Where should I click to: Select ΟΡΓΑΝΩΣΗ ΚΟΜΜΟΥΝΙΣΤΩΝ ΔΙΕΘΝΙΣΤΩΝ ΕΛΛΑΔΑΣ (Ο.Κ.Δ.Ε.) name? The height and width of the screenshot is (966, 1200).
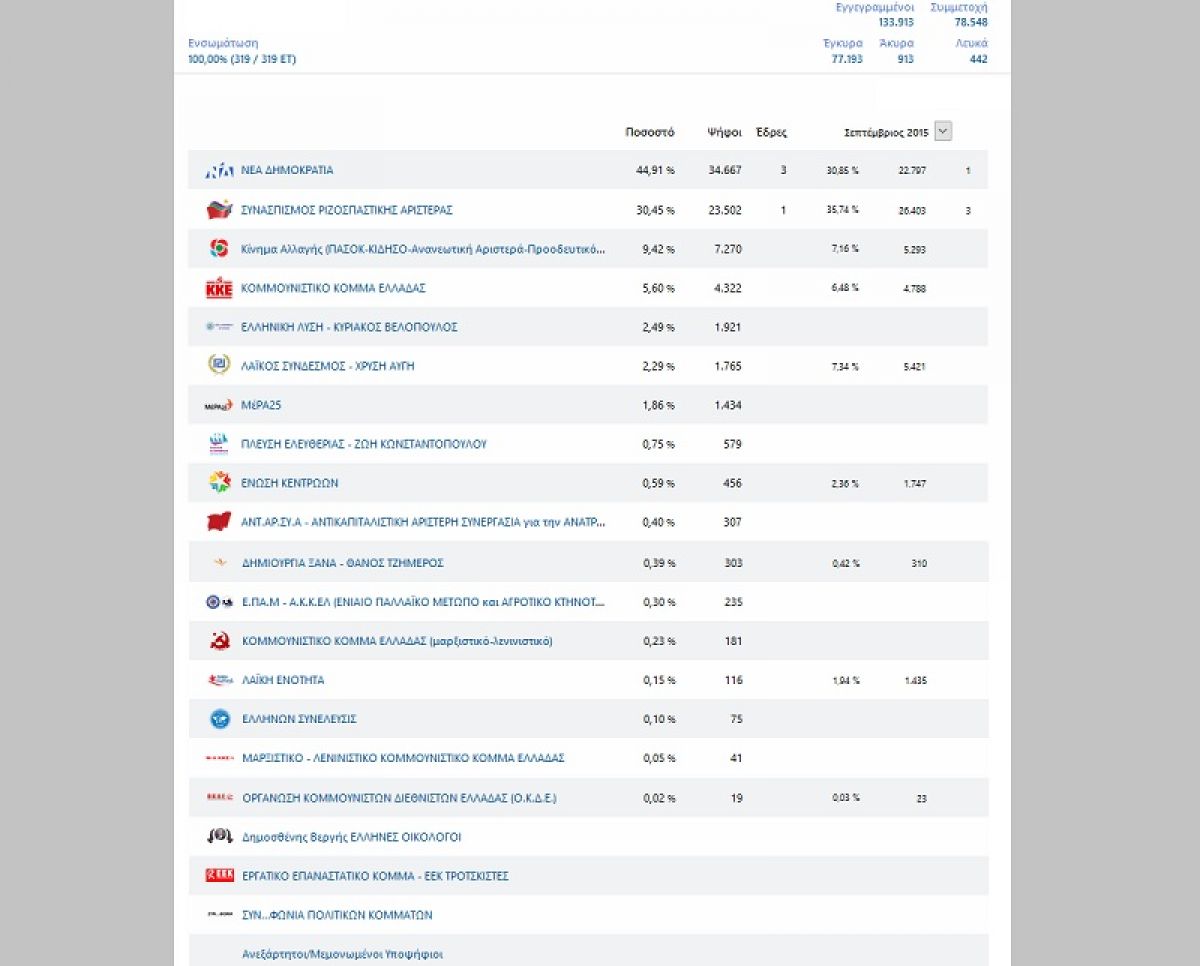click(399, 799)
